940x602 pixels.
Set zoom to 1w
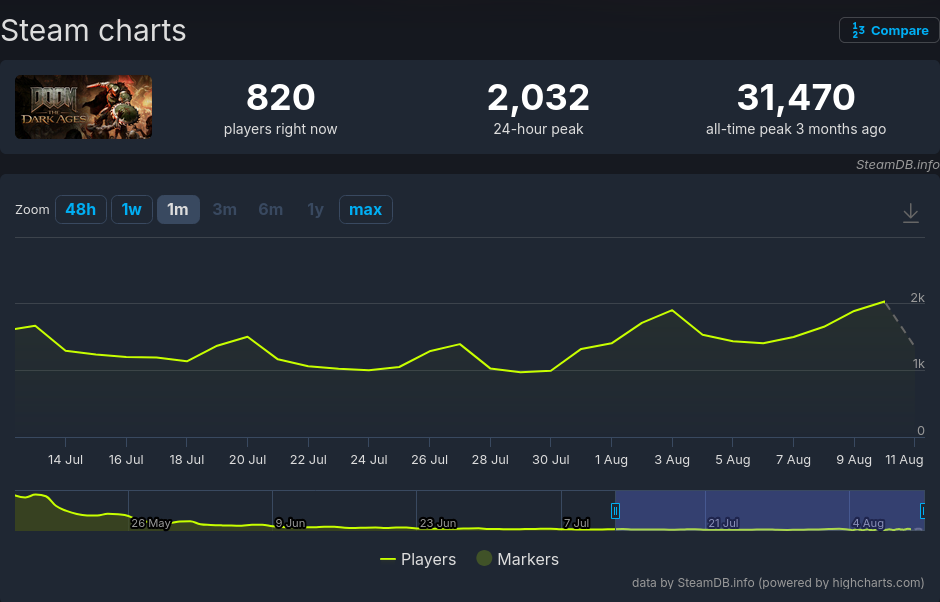[132, 210]
